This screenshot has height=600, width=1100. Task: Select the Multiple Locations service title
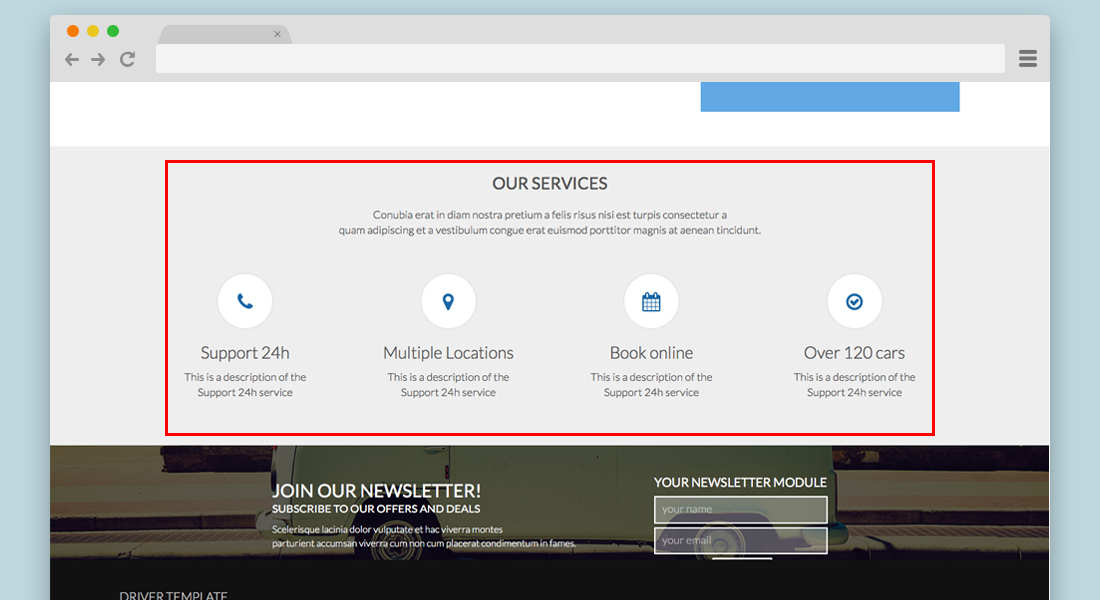coord(448,353)
